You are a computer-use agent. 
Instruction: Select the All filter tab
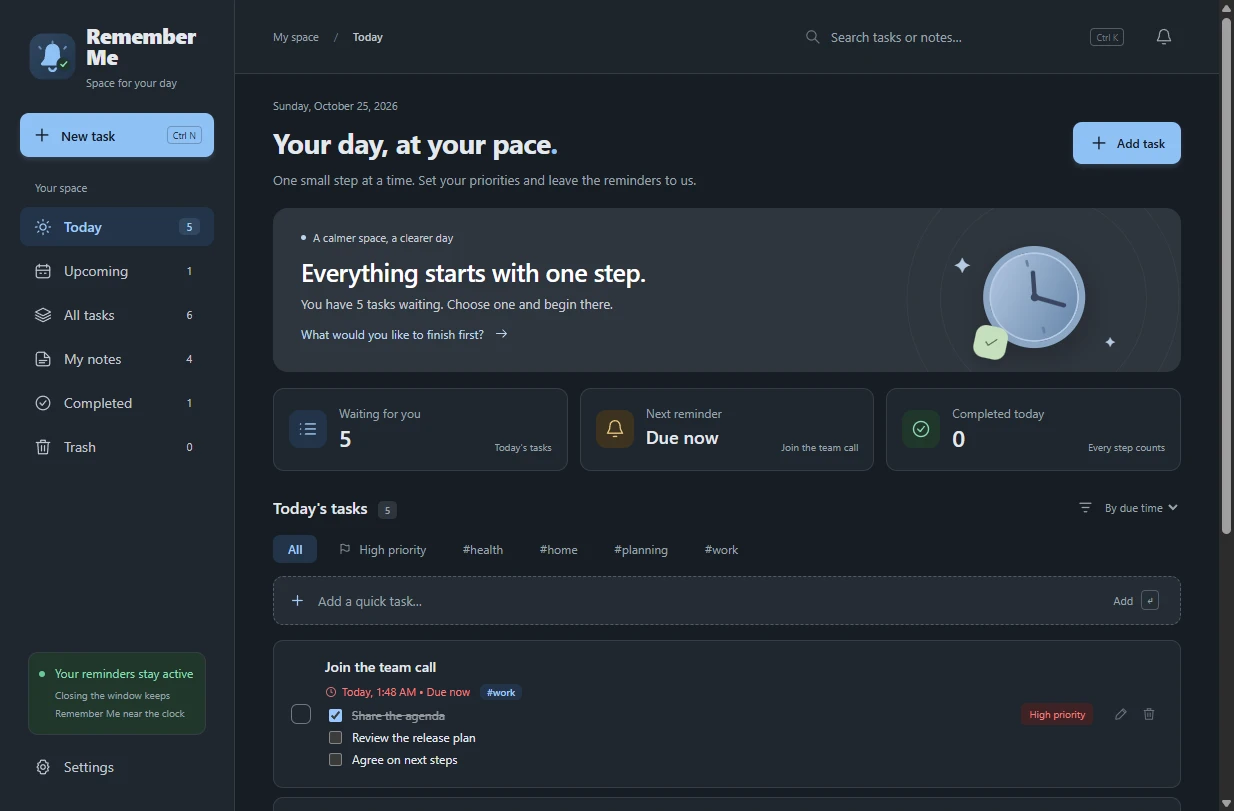295,549
